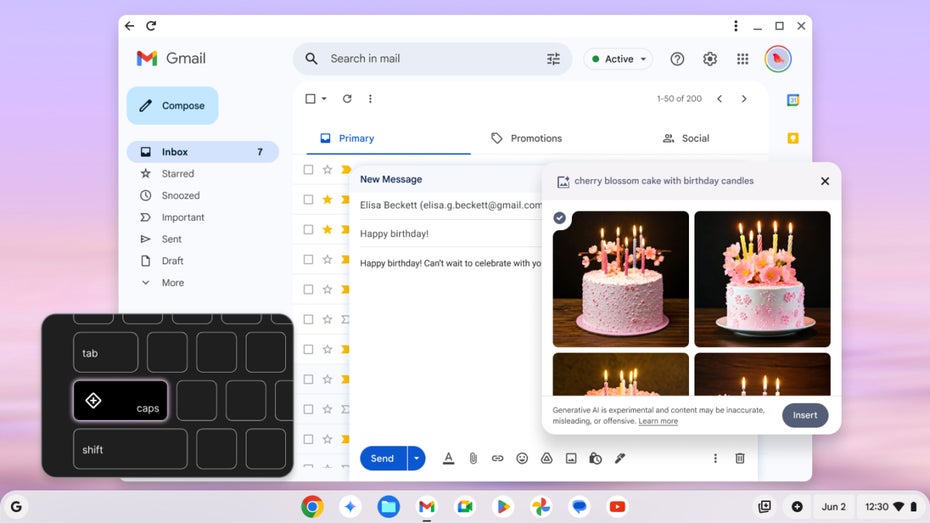Screen dimensions: 930x523
Task: Insert files using Drive icon
Action: click(x=546, y=458)
